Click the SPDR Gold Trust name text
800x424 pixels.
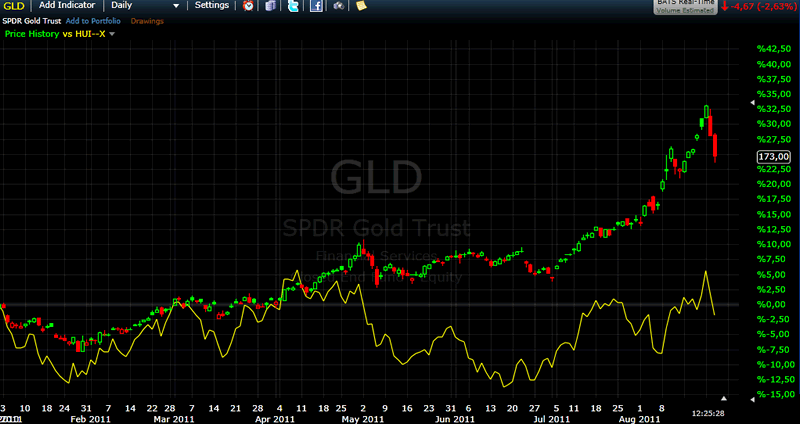32,21
